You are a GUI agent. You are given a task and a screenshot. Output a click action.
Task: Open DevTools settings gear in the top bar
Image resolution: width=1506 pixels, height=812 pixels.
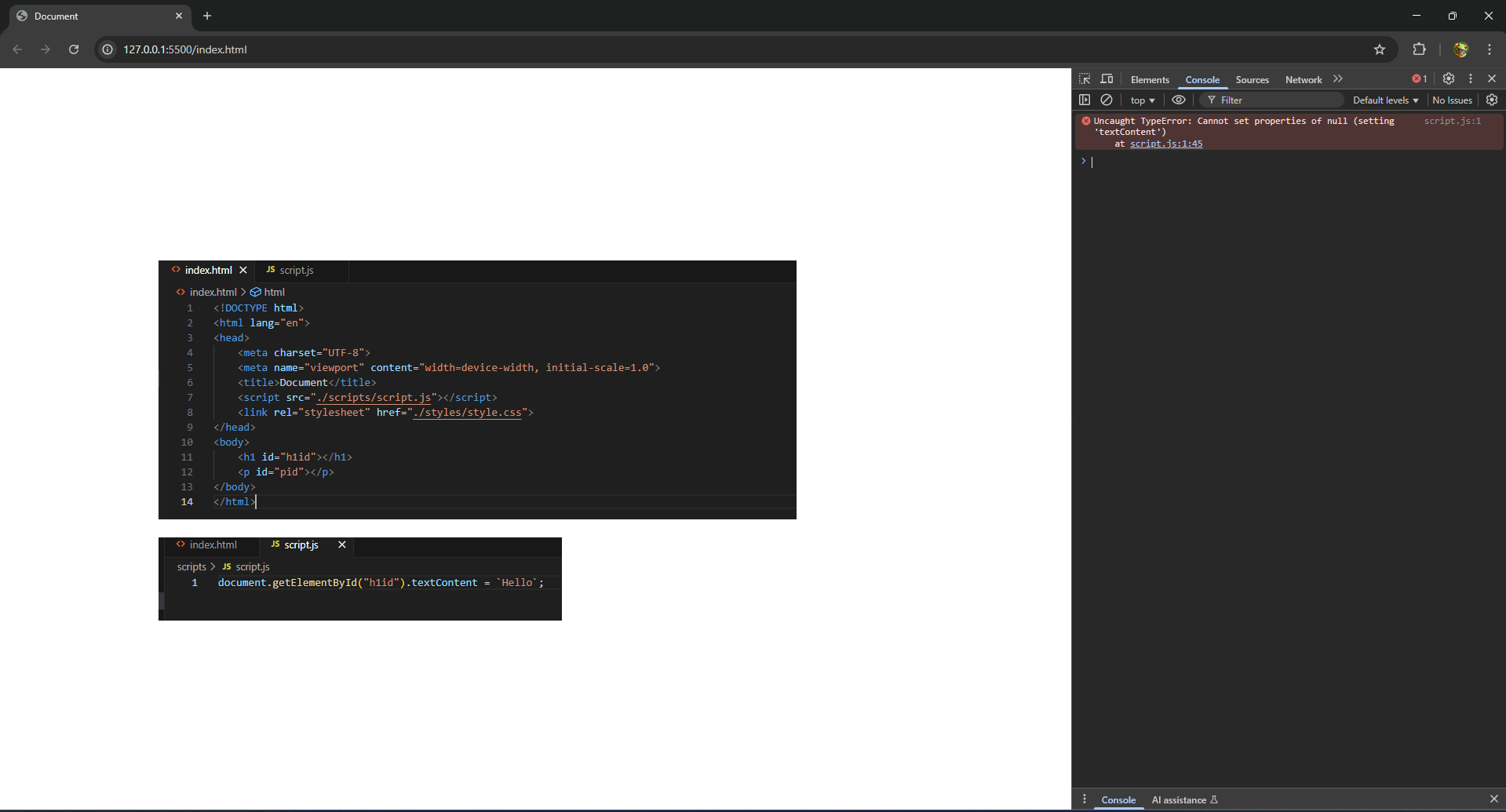click(x=1449, y=79)
